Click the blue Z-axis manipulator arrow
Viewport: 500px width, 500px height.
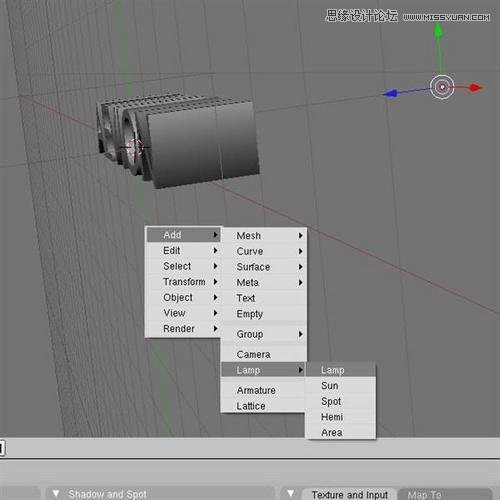click(390, 94)
